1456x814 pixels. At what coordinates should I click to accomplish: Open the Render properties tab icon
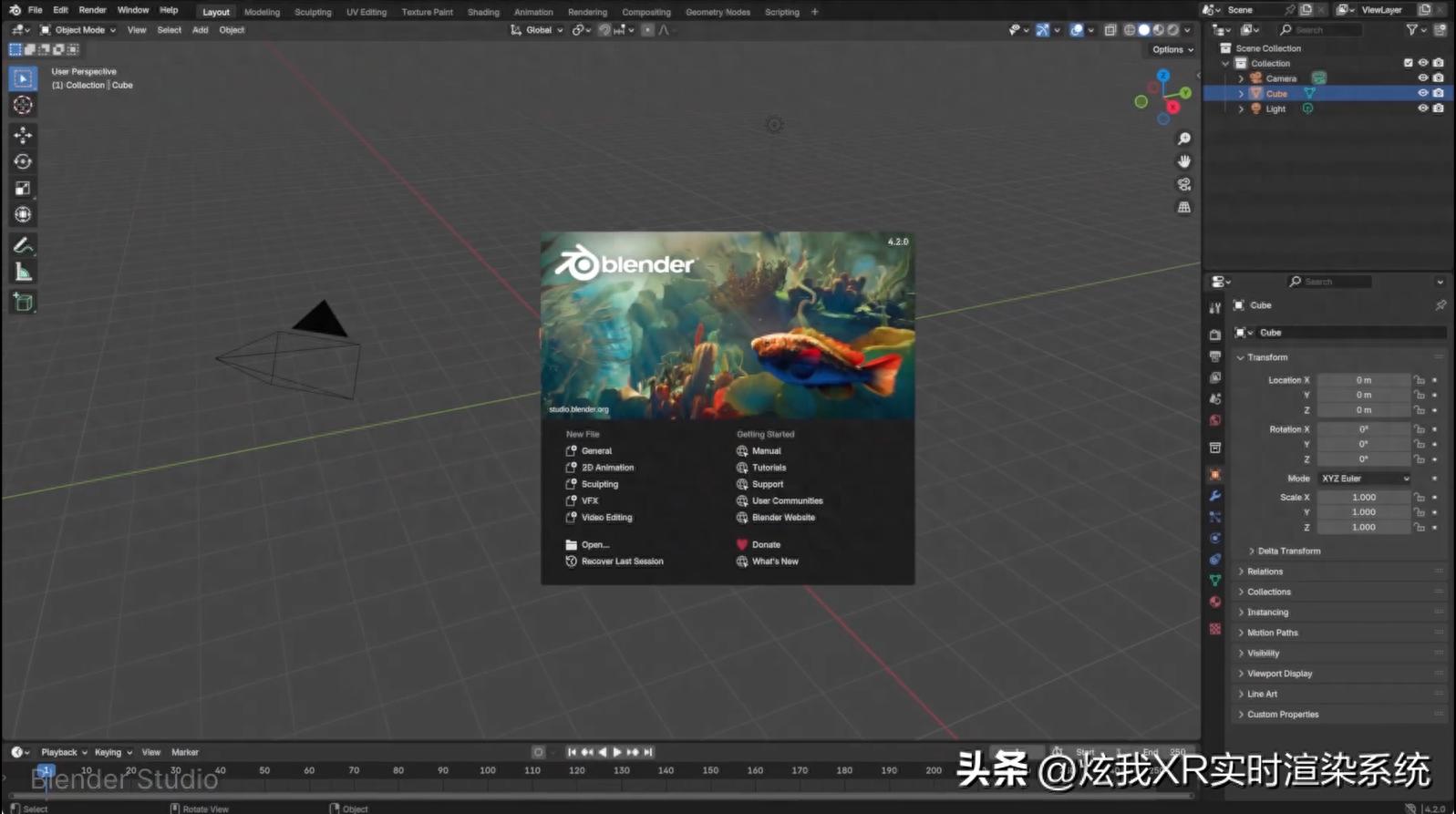point(1214,335)
